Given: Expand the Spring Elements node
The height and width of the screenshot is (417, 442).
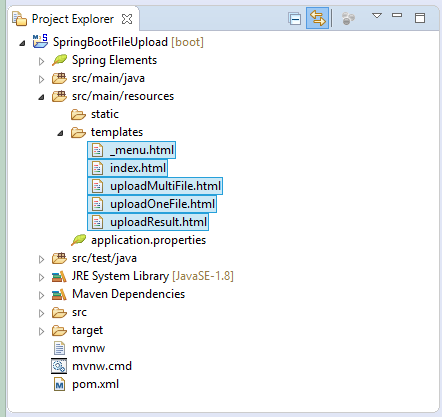Looking at the screenshot, I should click(41, 61).
